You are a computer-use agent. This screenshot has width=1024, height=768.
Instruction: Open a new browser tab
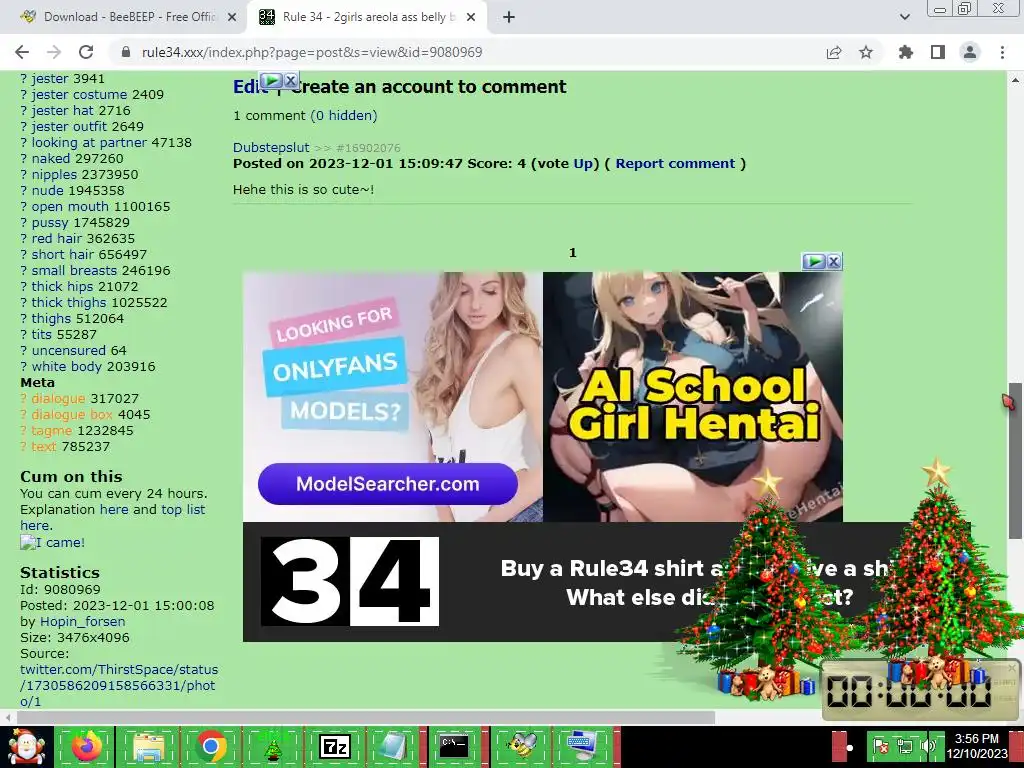coord(509,17)
